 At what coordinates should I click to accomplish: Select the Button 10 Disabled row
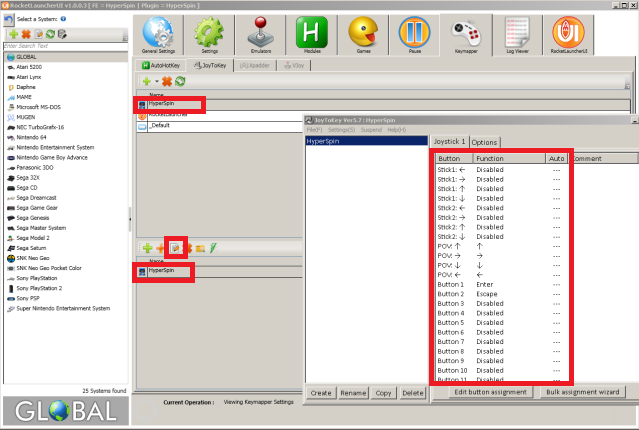(500, 370)
